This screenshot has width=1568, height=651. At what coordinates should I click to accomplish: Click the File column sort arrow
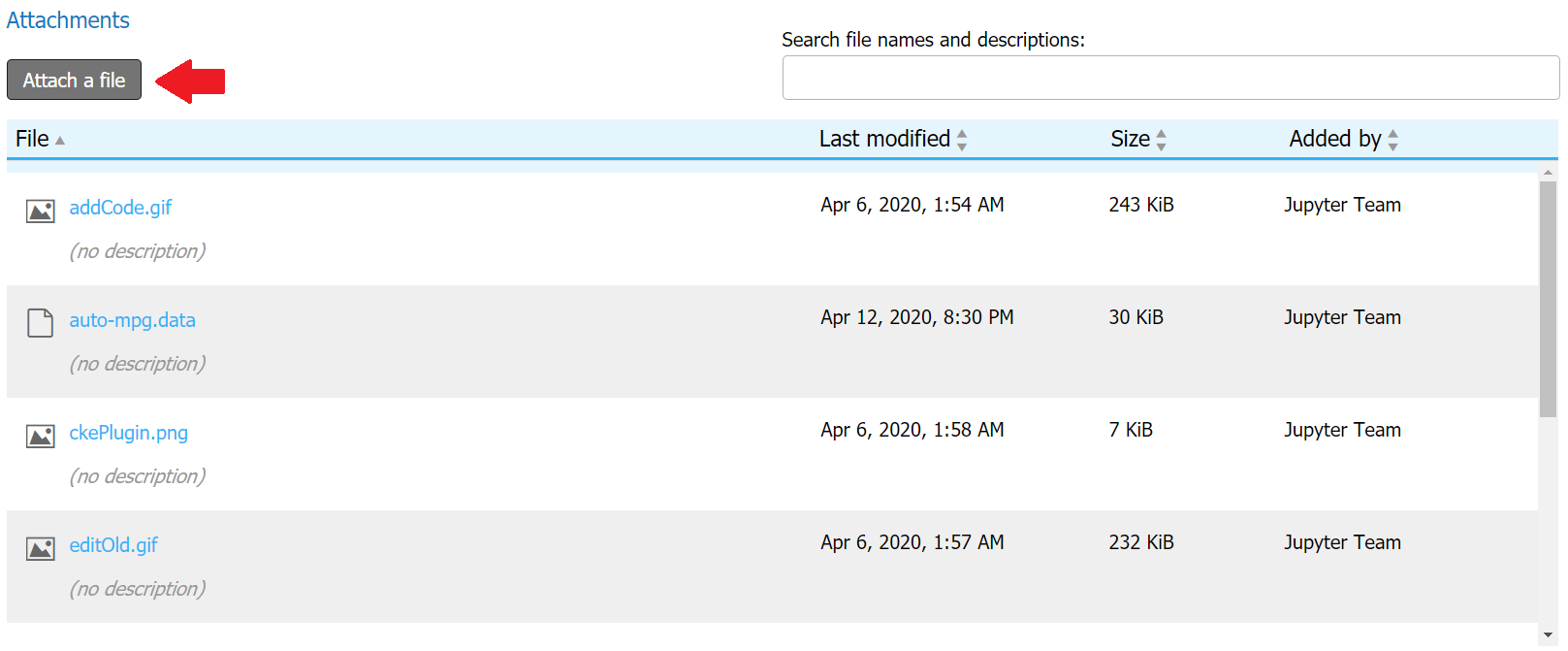click(x=60, y=141)
